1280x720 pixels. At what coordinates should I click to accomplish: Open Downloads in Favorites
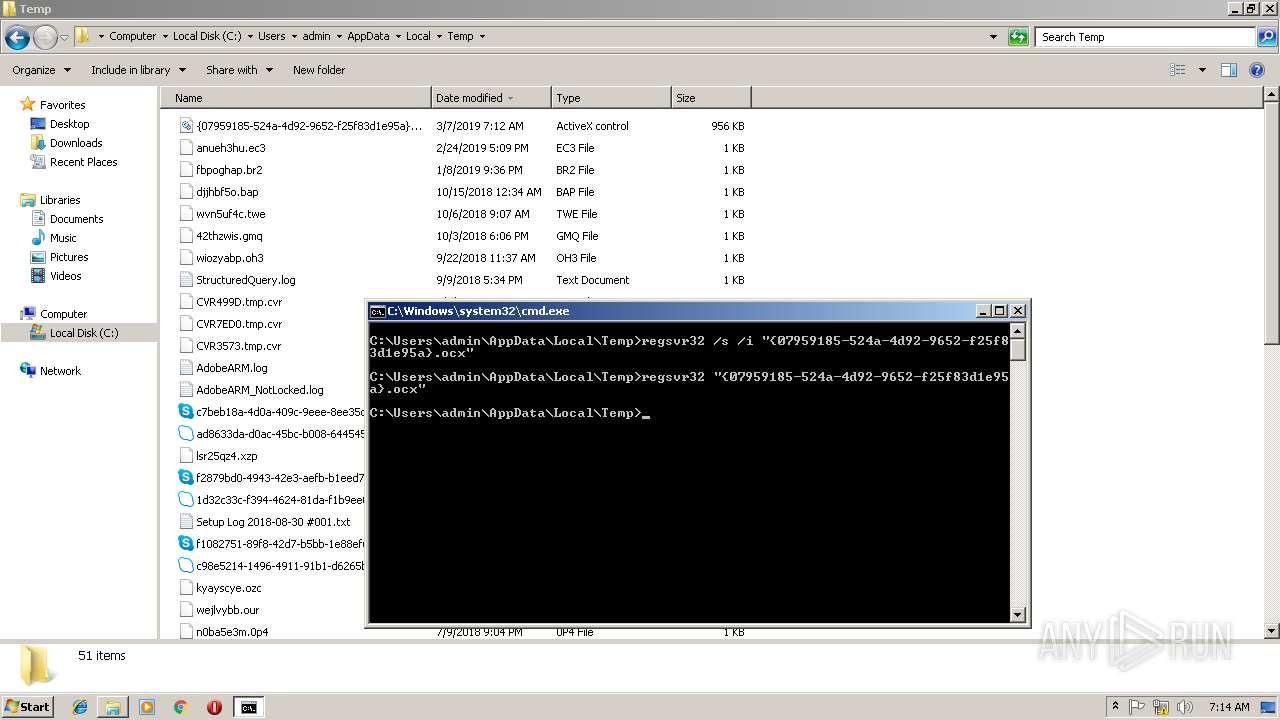click(76, 143)
